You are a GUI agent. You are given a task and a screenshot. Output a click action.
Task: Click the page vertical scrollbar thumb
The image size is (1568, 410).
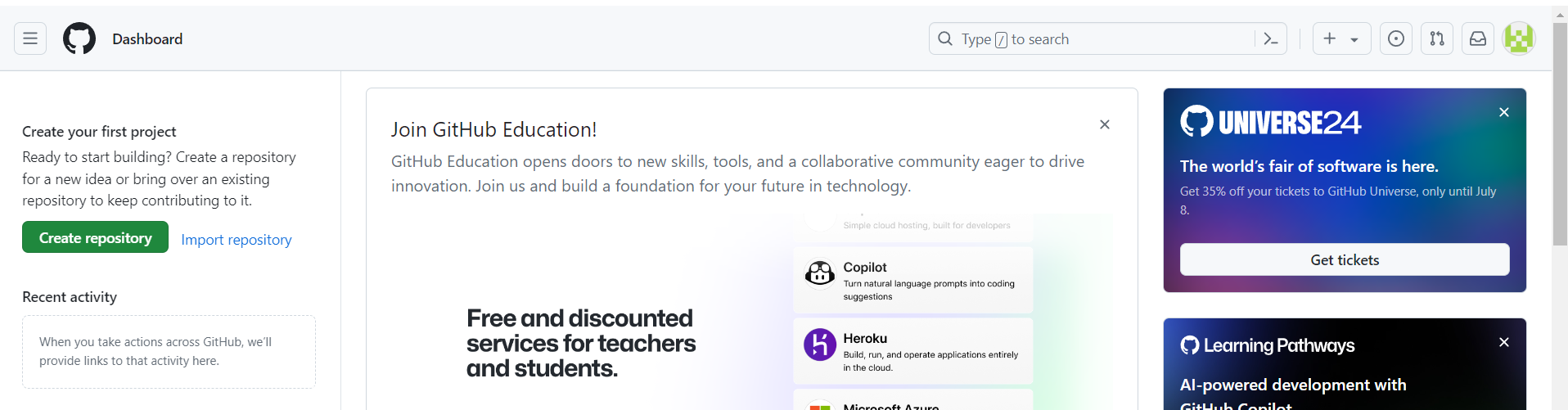point(1560,134)
